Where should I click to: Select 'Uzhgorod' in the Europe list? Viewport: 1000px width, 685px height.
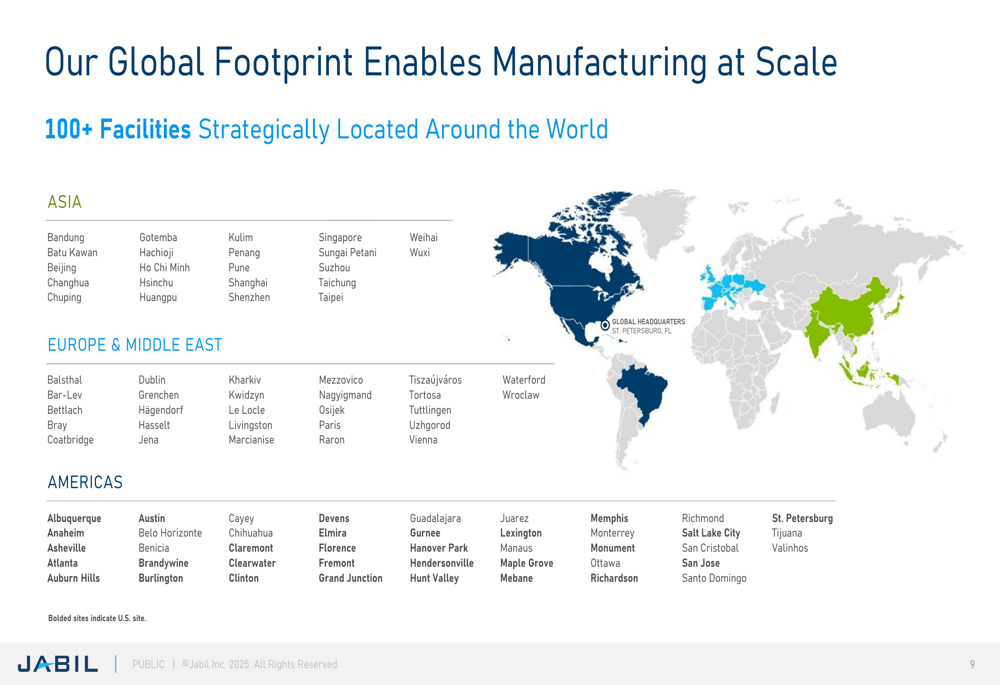[429, 425]
